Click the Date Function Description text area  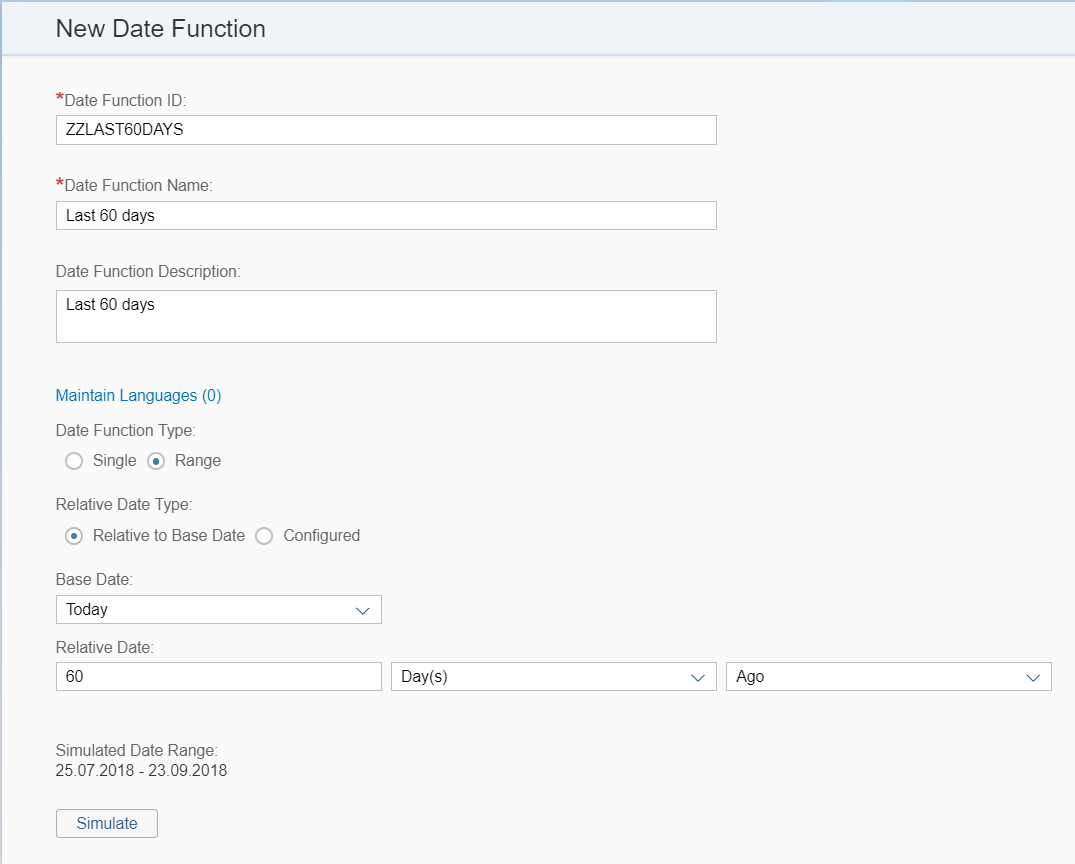click(x=386, y=315)
